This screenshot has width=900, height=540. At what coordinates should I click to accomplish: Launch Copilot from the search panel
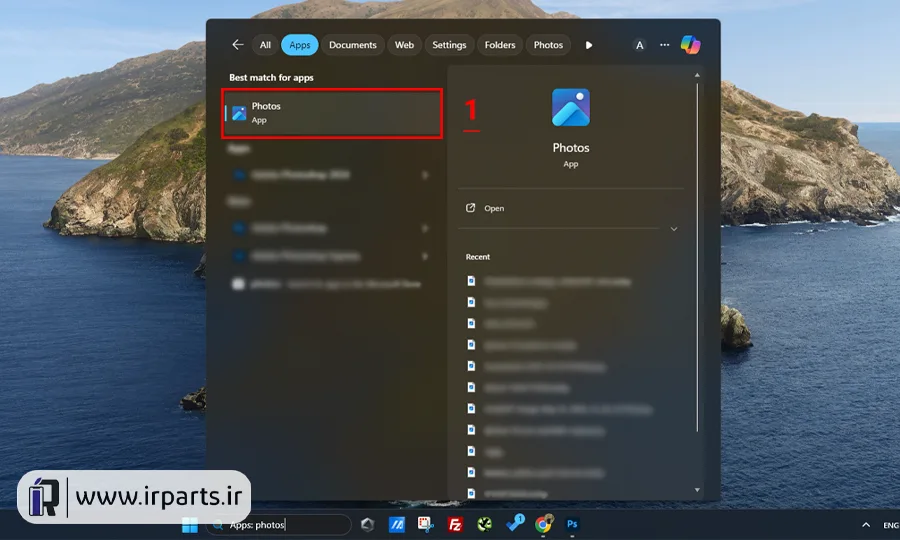(690, 45)
